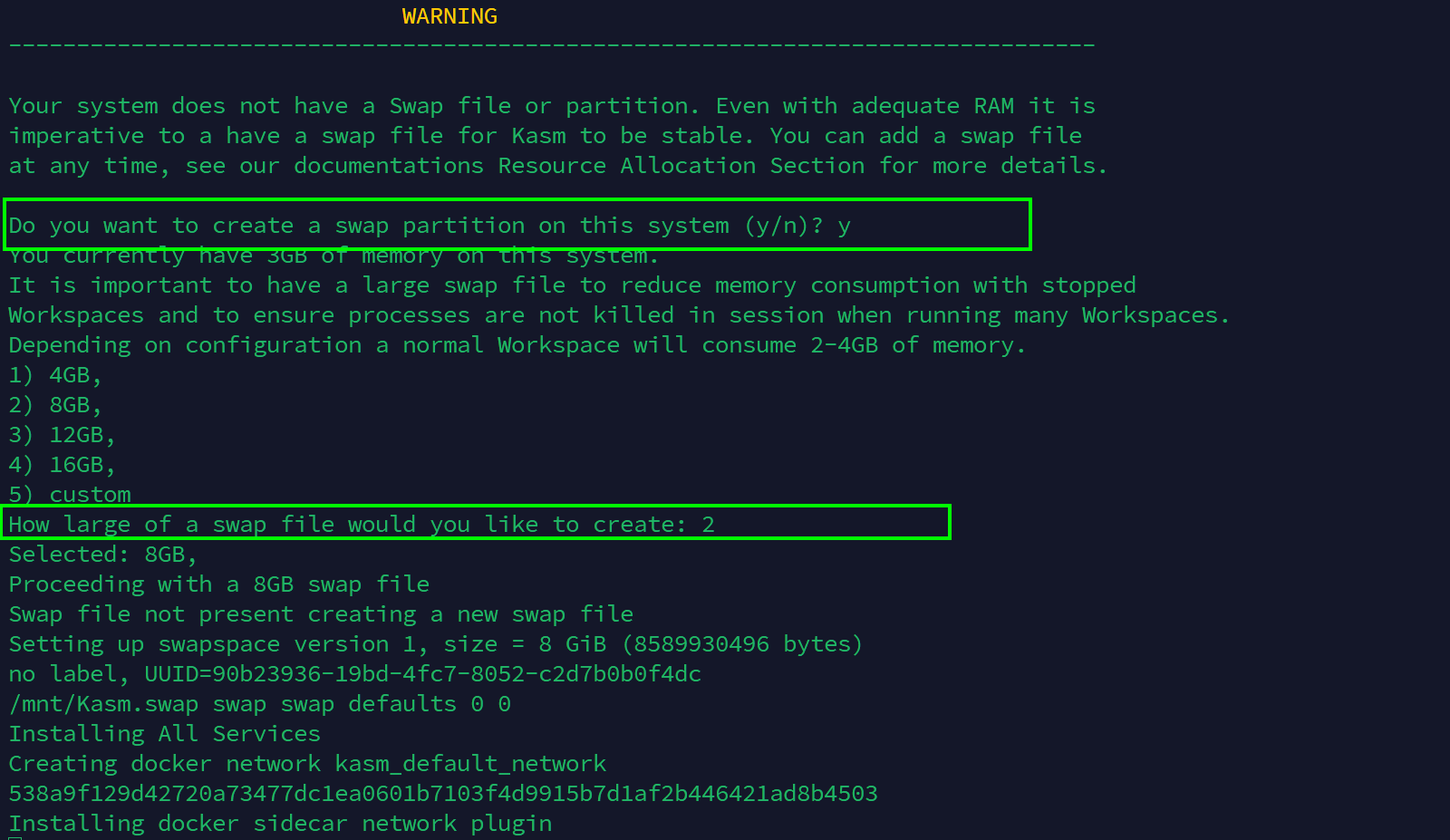Click the 8589930496 bytes size value
The image size is (1450, 840).
coord(700,644)
